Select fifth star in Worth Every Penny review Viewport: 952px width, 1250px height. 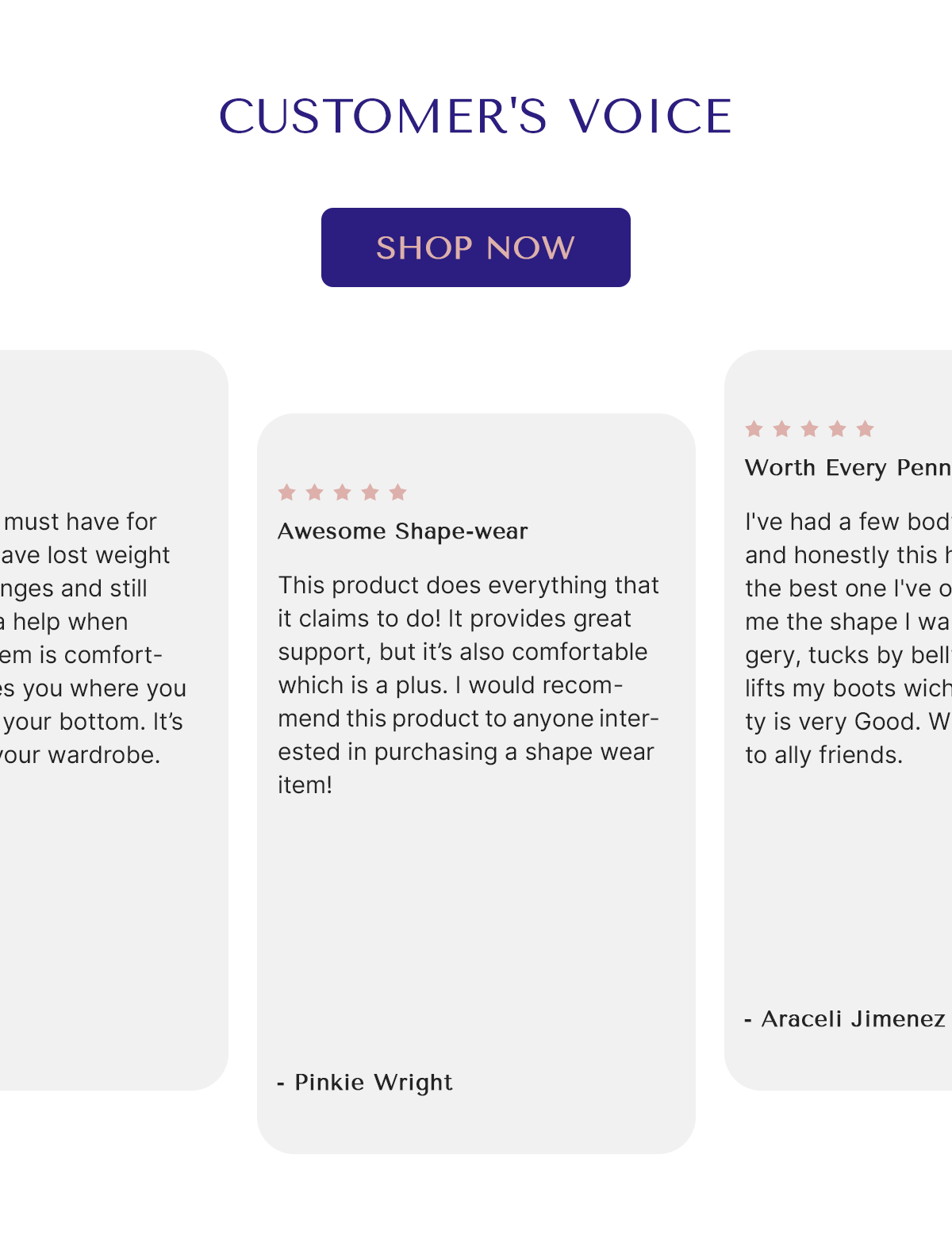point(866,429)
